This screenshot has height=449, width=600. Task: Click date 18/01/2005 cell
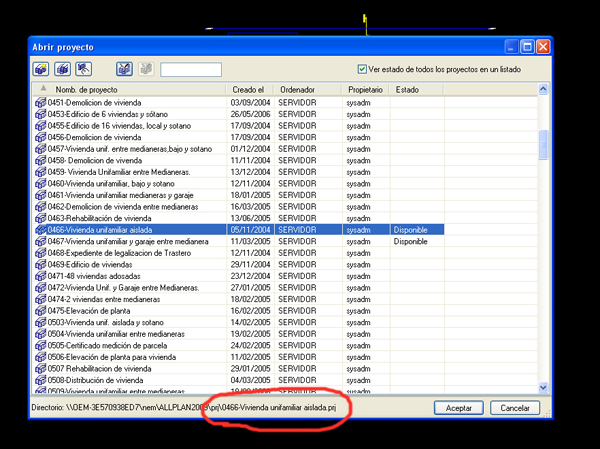click(x=250, y=195)
